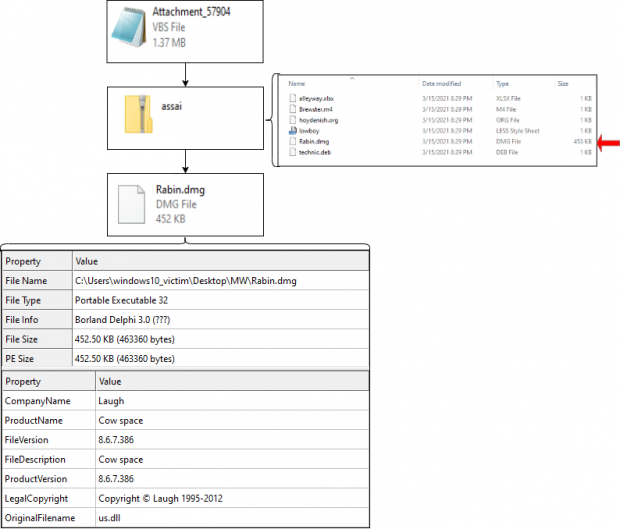
Task: Click the Brewster.m4 file icon
Action: 292,109
